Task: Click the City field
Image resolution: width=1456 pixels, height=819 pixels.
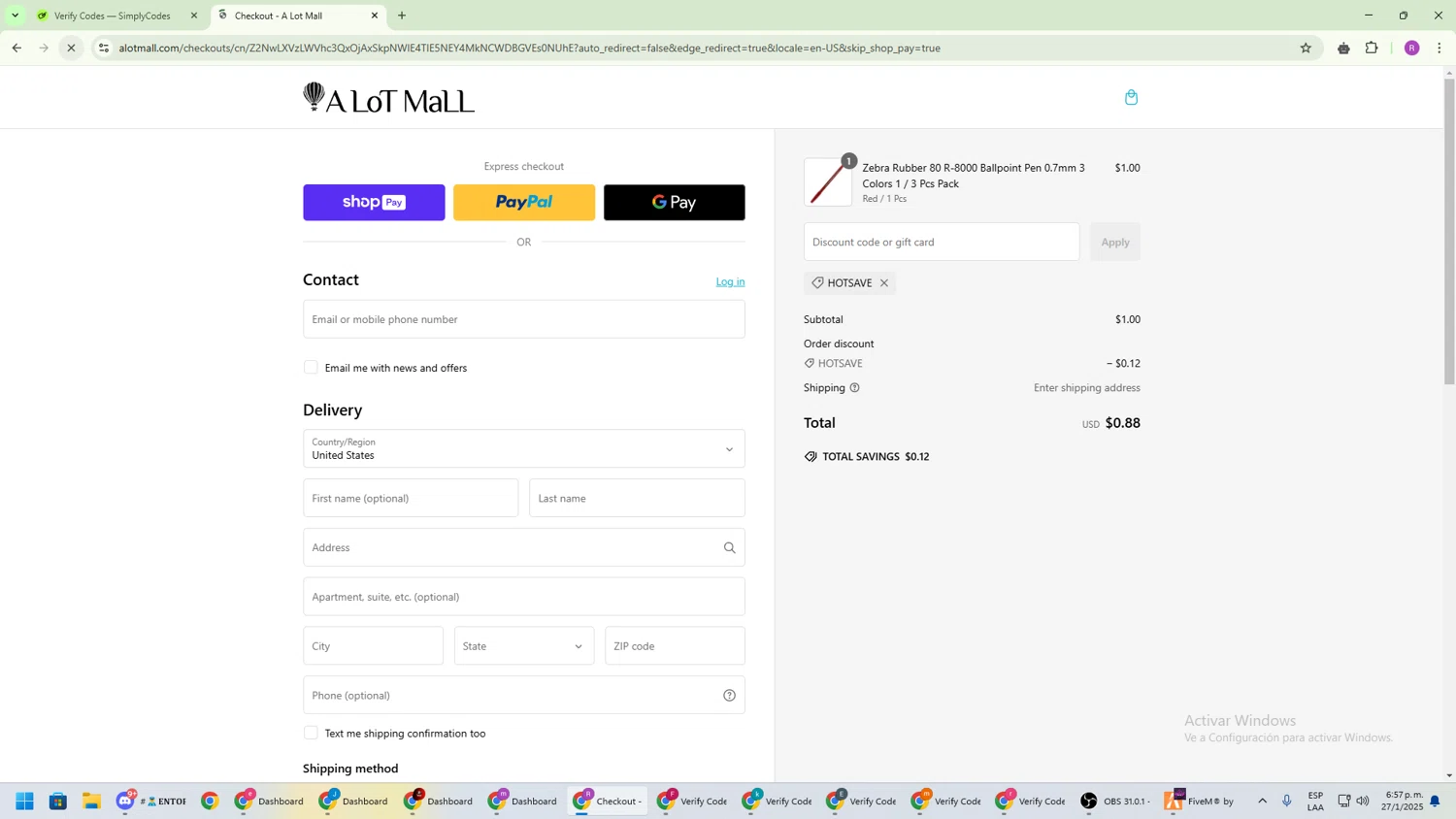Action: (373, 646)
